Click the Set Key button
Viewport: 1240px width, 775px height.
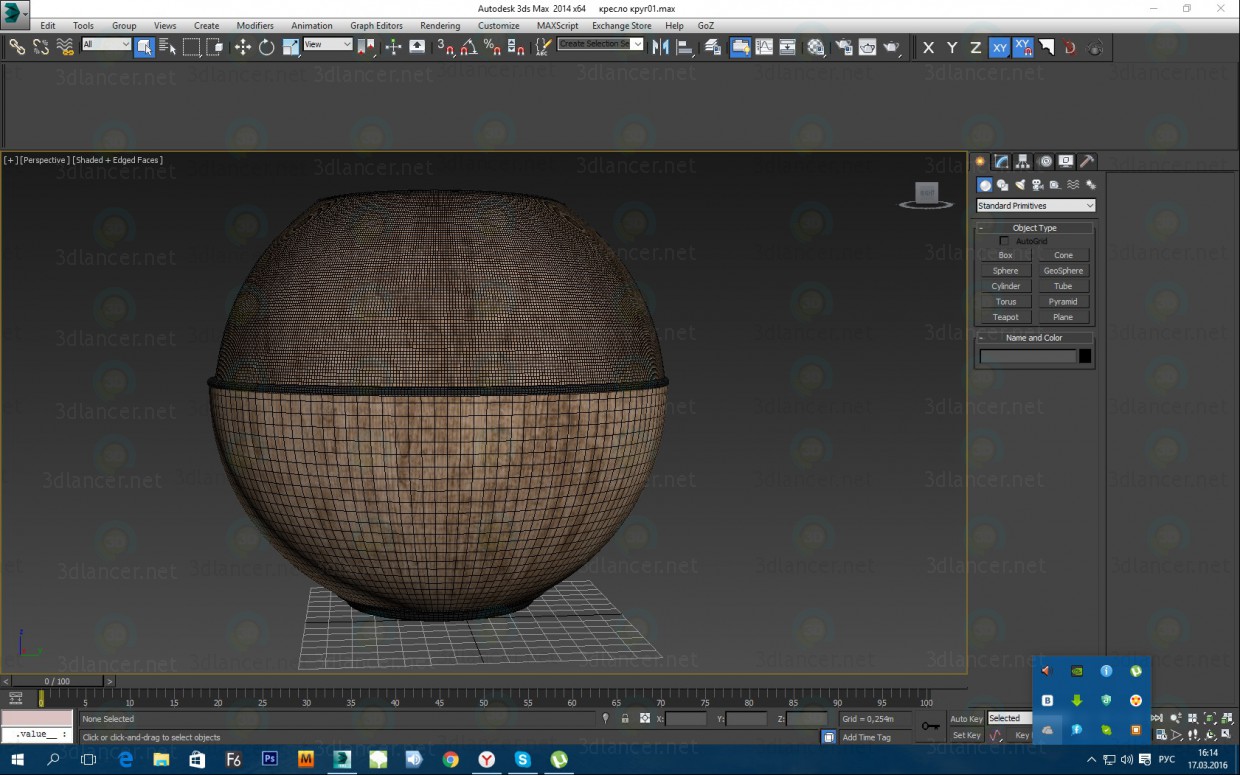point(966,736)
